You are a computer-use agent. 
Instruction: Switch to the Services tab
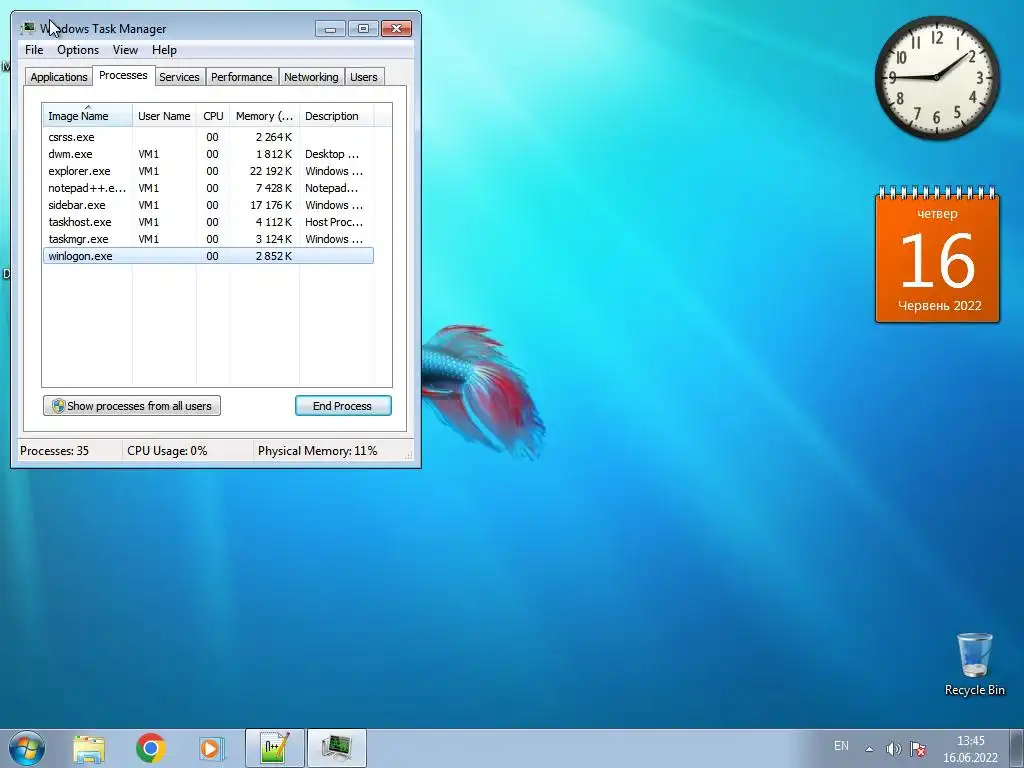pos(179,77)
